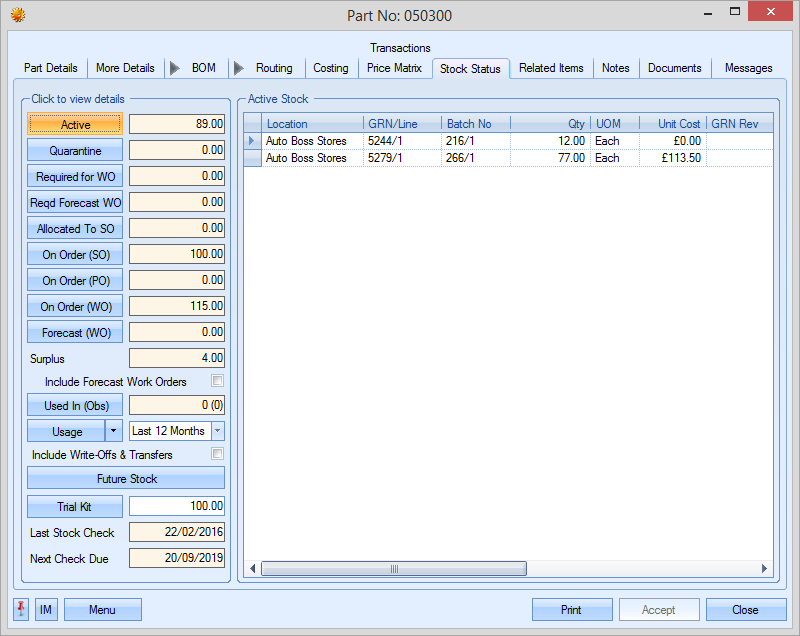Tick Include Write-Offs & Transfers checkbox
The height and width of the screenshot is (636, 800).
[217, 455]
